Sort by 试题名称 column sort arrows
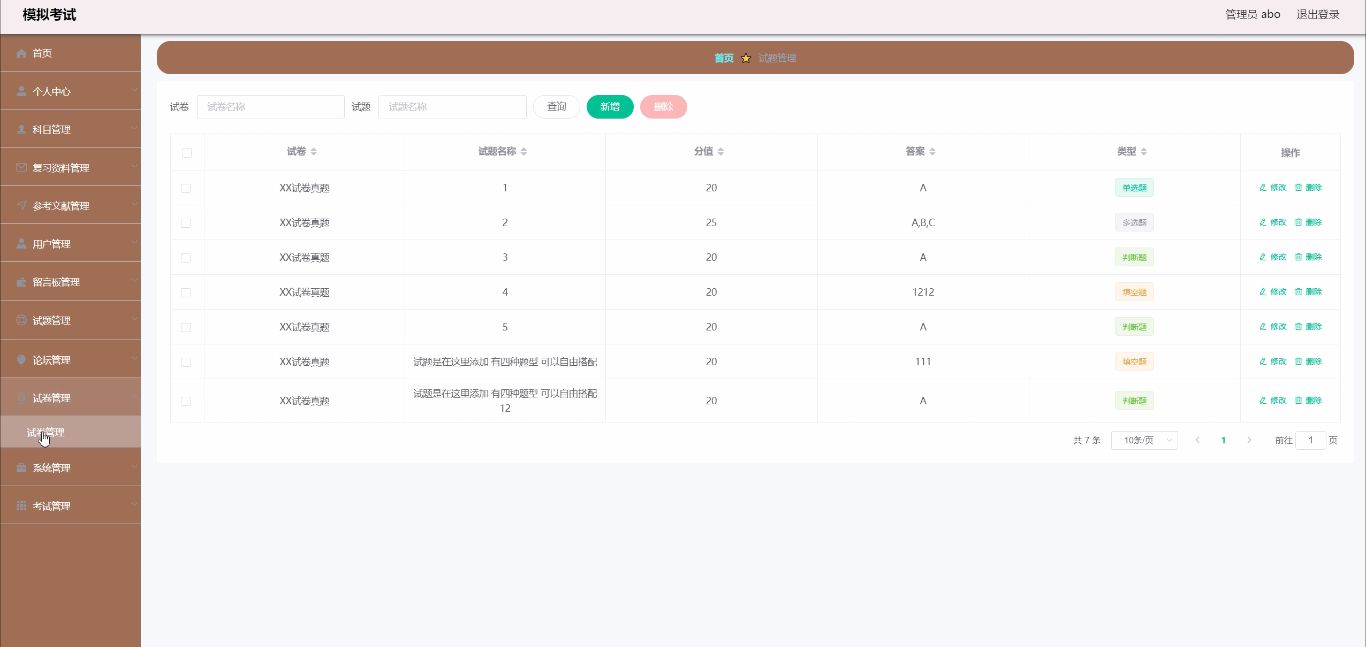The image size is (1366, 647). [x=524, y=152]
